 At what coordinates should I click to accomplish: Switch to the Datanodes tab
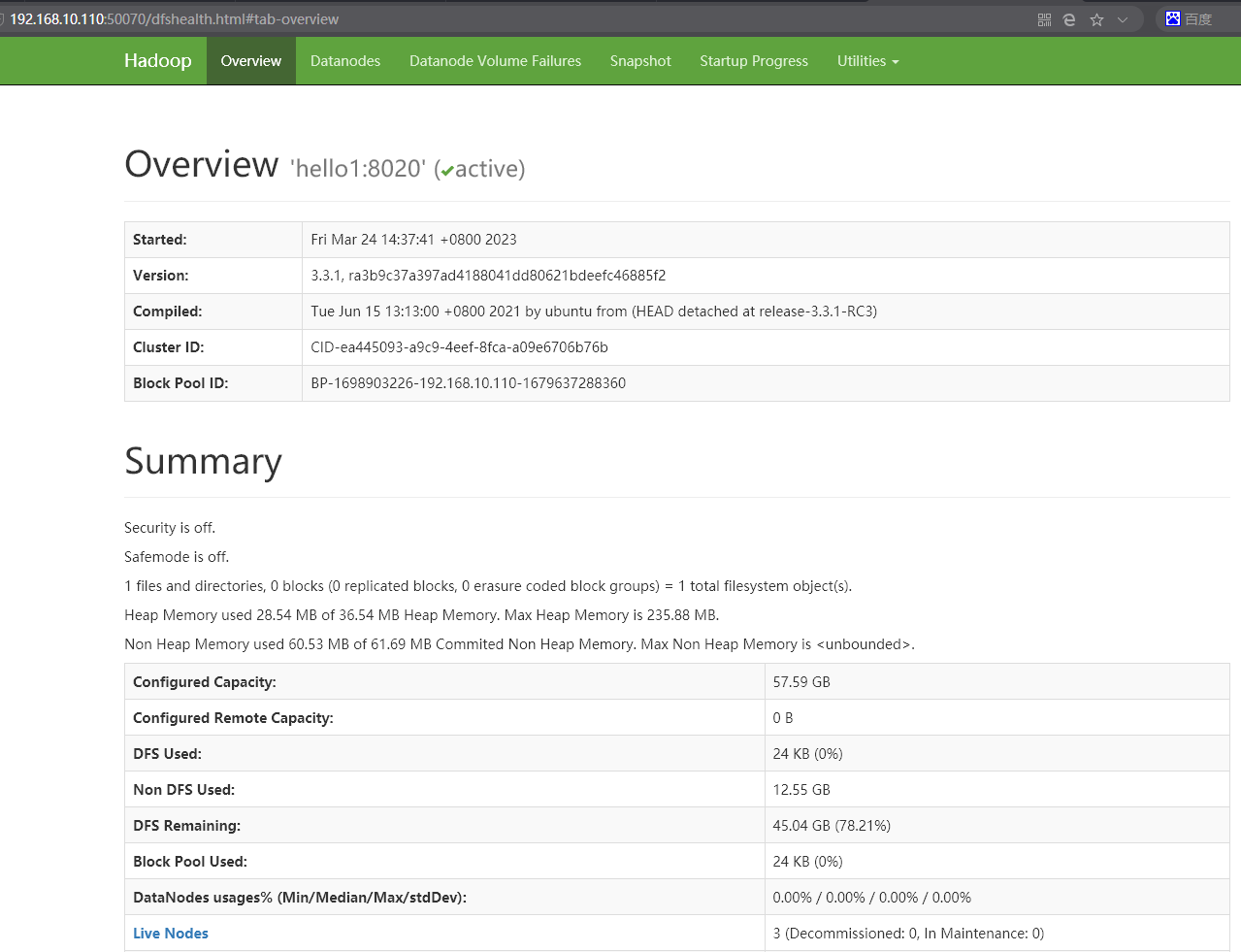(x=344, y=61)
